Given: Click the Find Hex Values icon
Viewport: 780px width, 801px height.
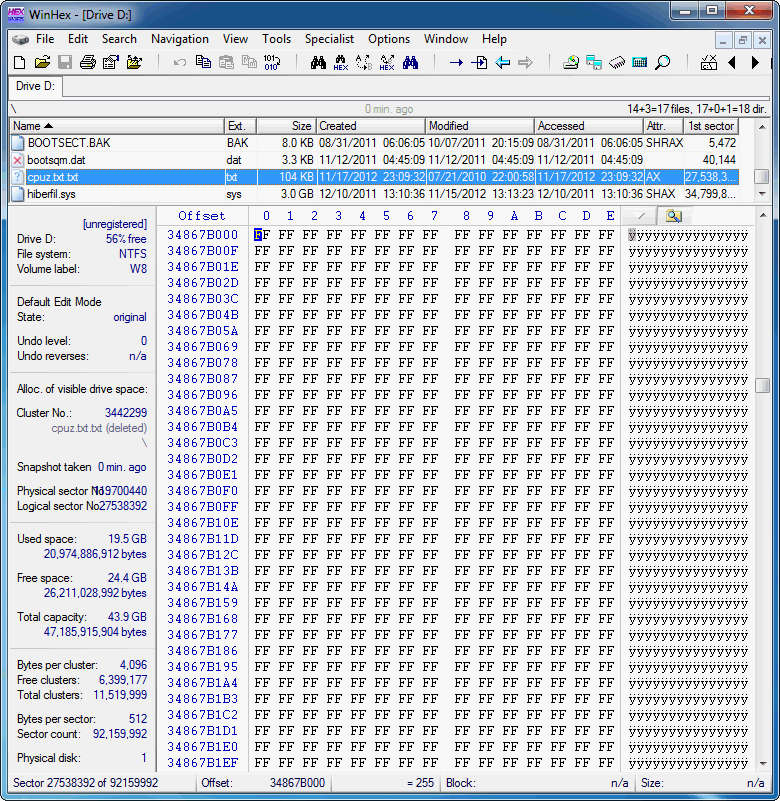Looking at the screenshot, I should click(341, 63).
